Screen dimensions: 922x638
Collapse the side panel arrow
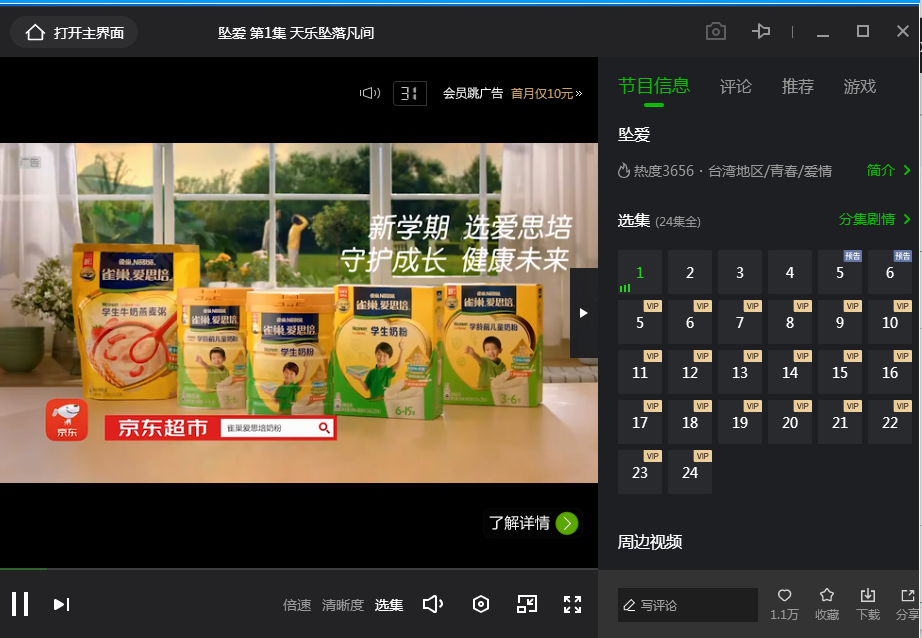tap(583, 313)
